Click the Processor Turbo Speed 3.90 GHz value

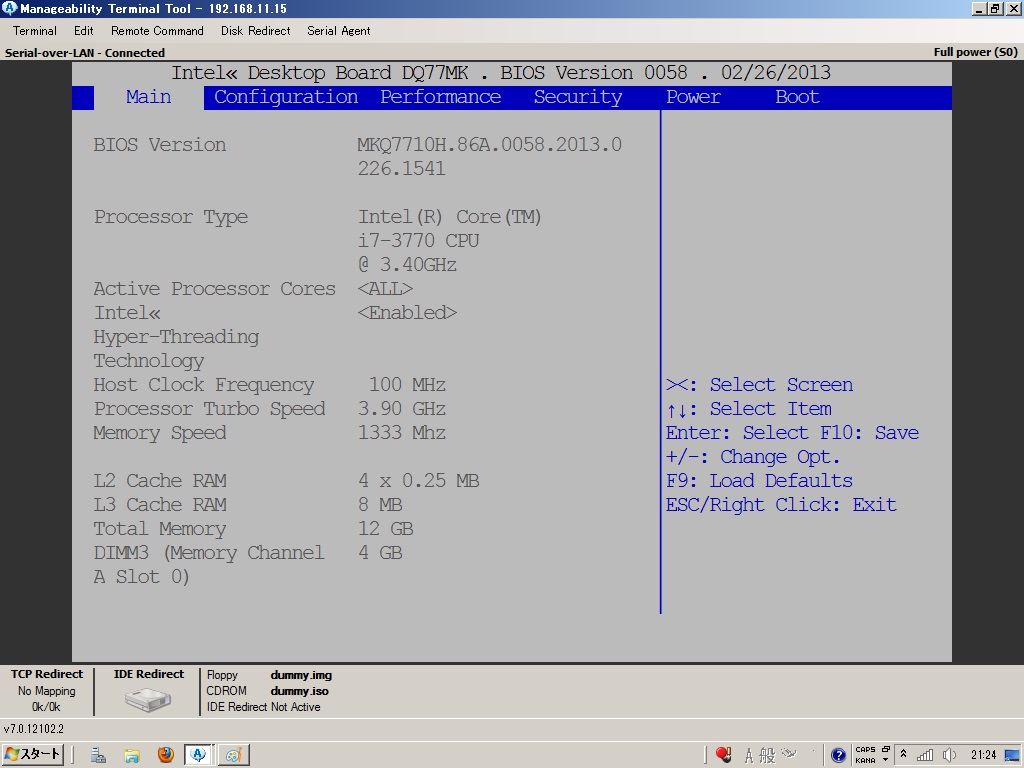[x=402, y=409]
